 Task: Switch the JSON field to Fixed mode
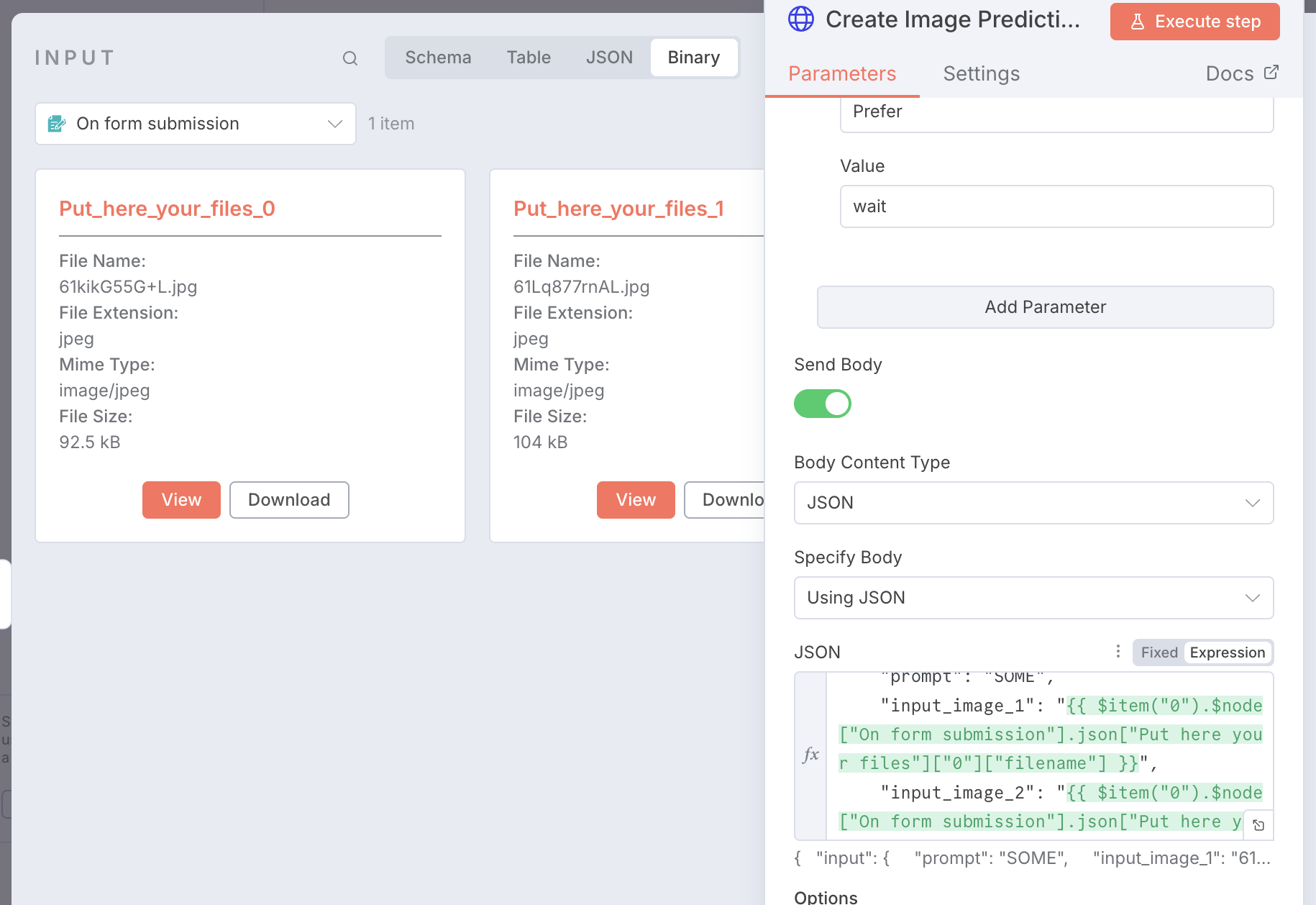(1159, 652)
